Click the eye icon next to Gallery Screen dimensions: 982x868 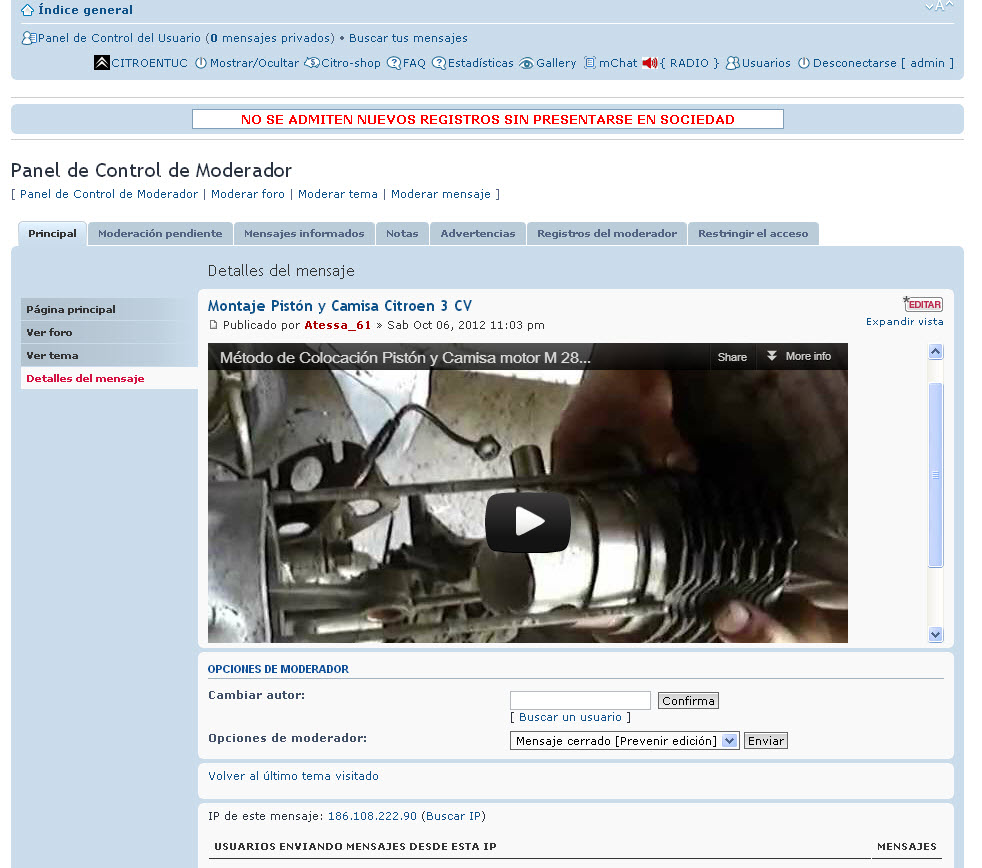pos(526,63)
